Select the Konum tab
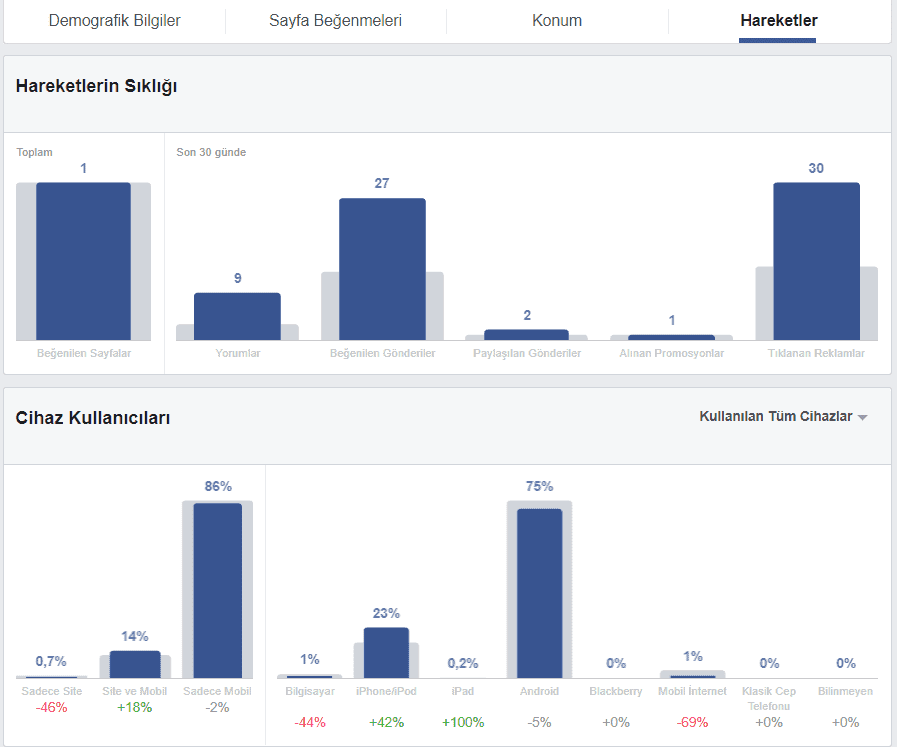 coord(557,20)
